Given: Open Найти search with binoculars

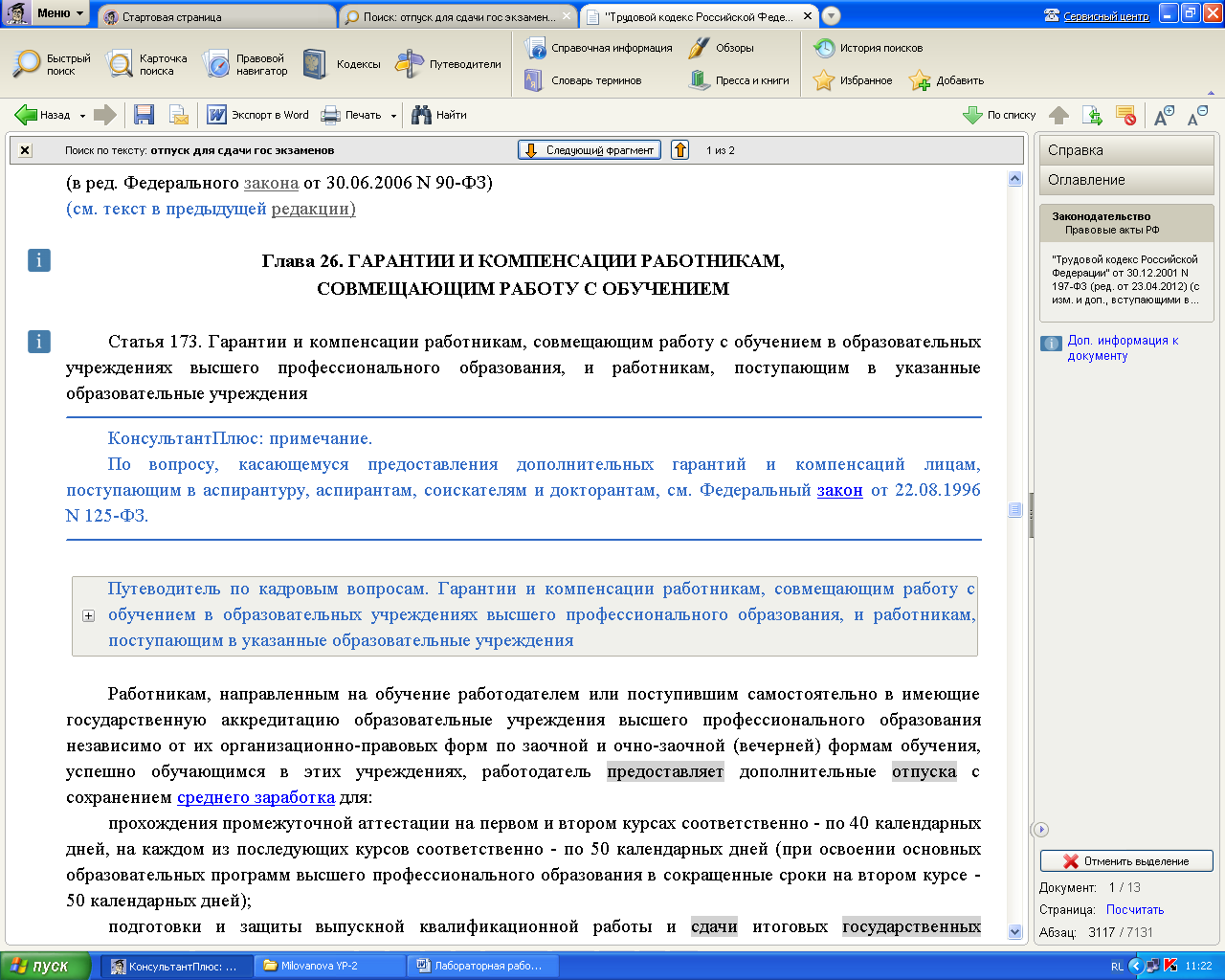Looking at the screenshot, I should pyautogui.click(x=439, y=115).
